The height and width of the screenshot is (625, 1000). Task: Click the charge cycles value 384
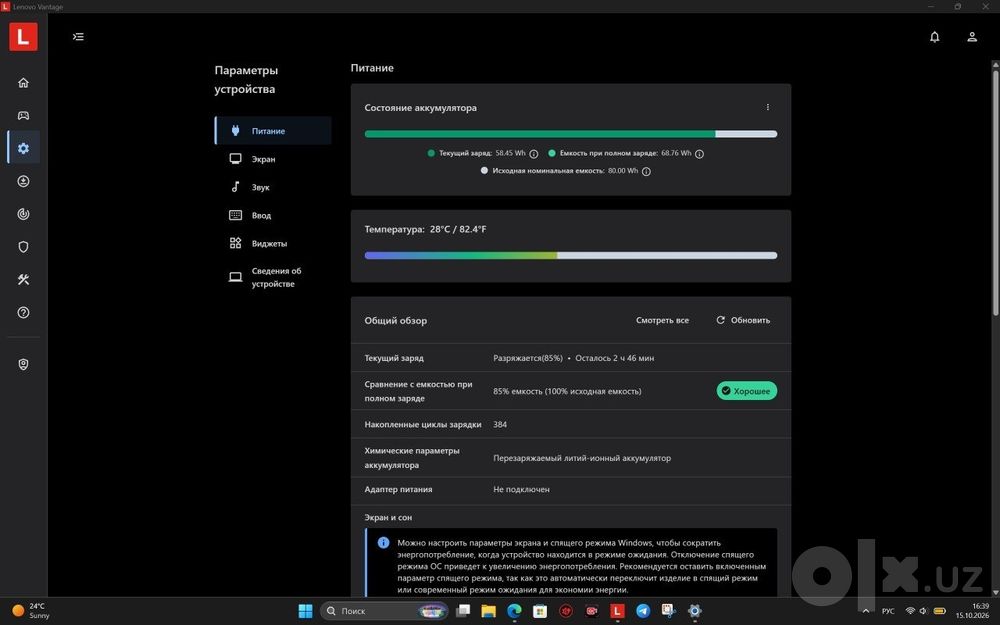500,425
